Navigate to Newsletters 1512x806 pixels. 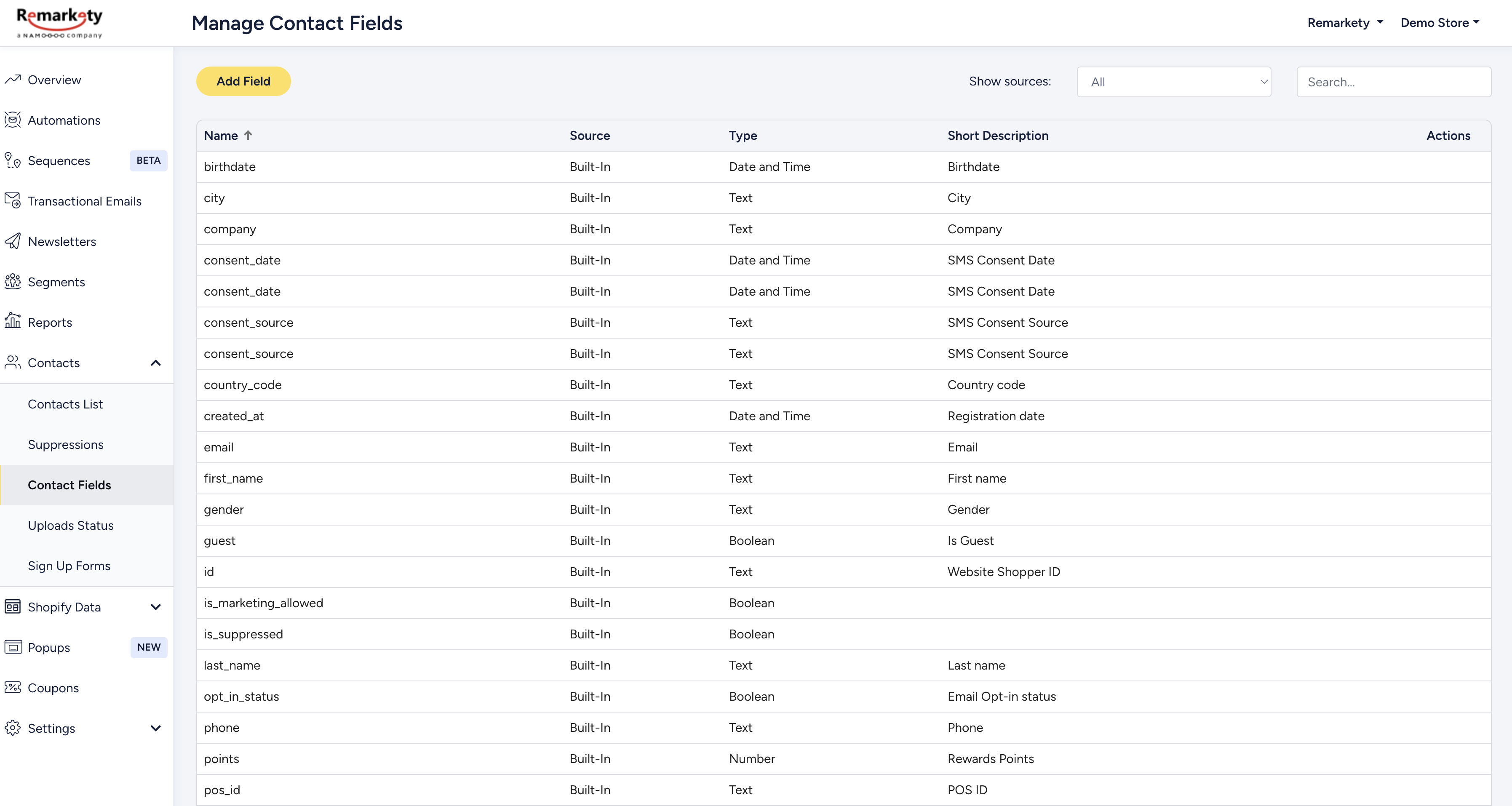click(x=61, y=242)
